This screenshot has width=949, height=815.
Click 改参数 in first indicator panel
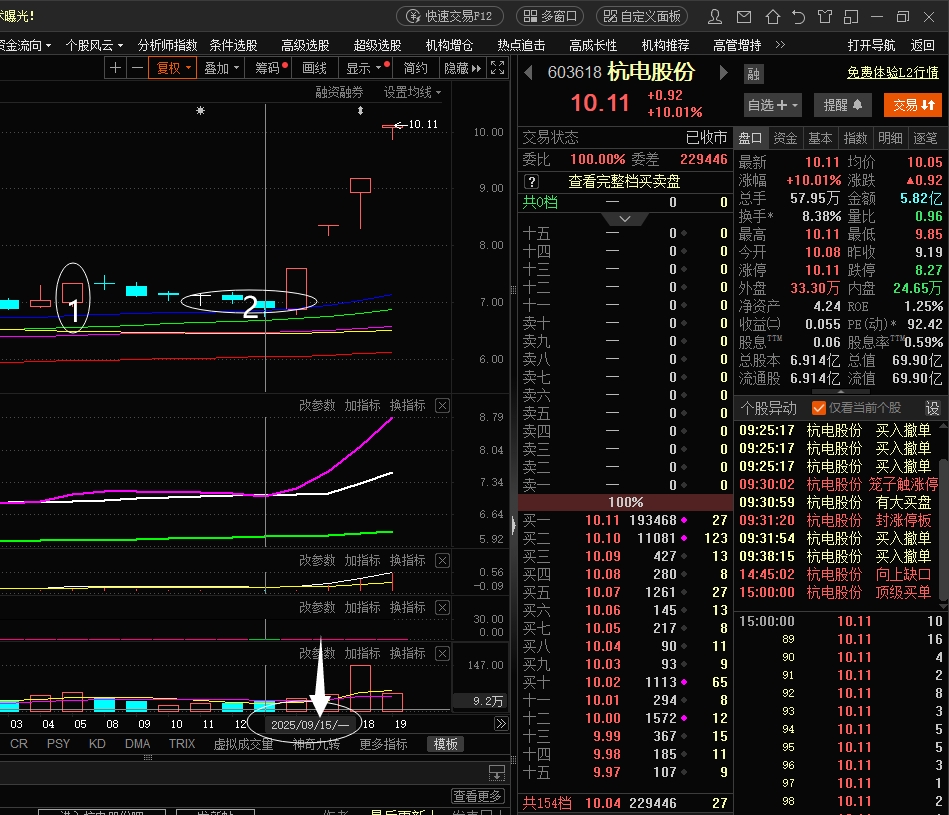coord(317,405)
